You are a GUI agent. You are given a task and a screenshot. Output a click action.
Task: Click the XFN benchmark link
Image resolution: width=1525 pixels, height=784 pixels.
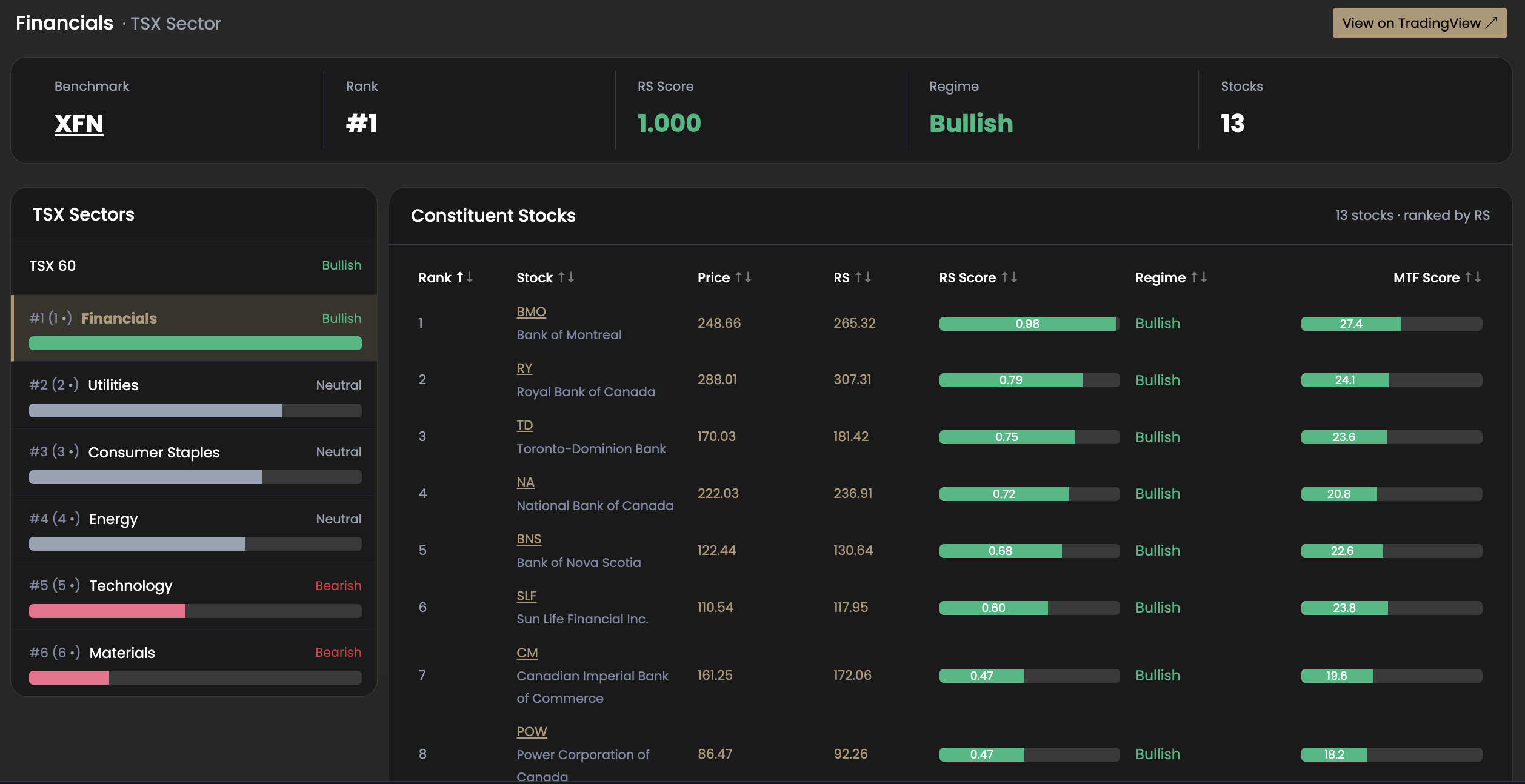click(x=79, y=124)
